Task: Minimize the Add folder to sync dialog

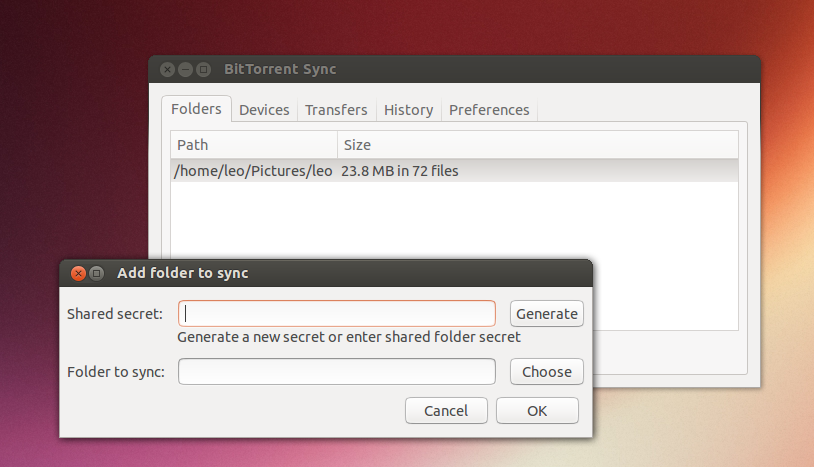Action: [96, 273]
